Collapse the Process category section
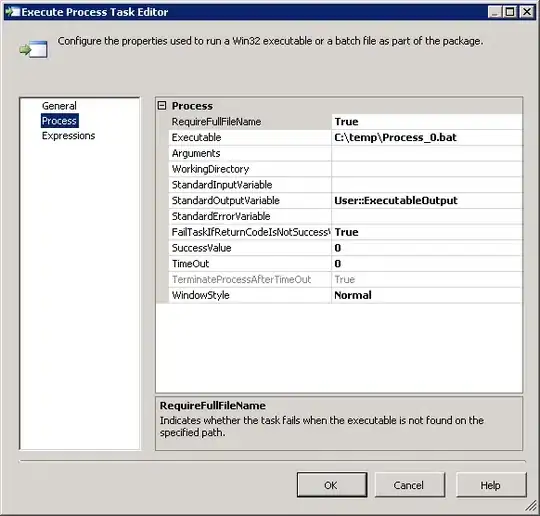Image resolution: width=540 pixels, height=516 pixels. [162, 105]
